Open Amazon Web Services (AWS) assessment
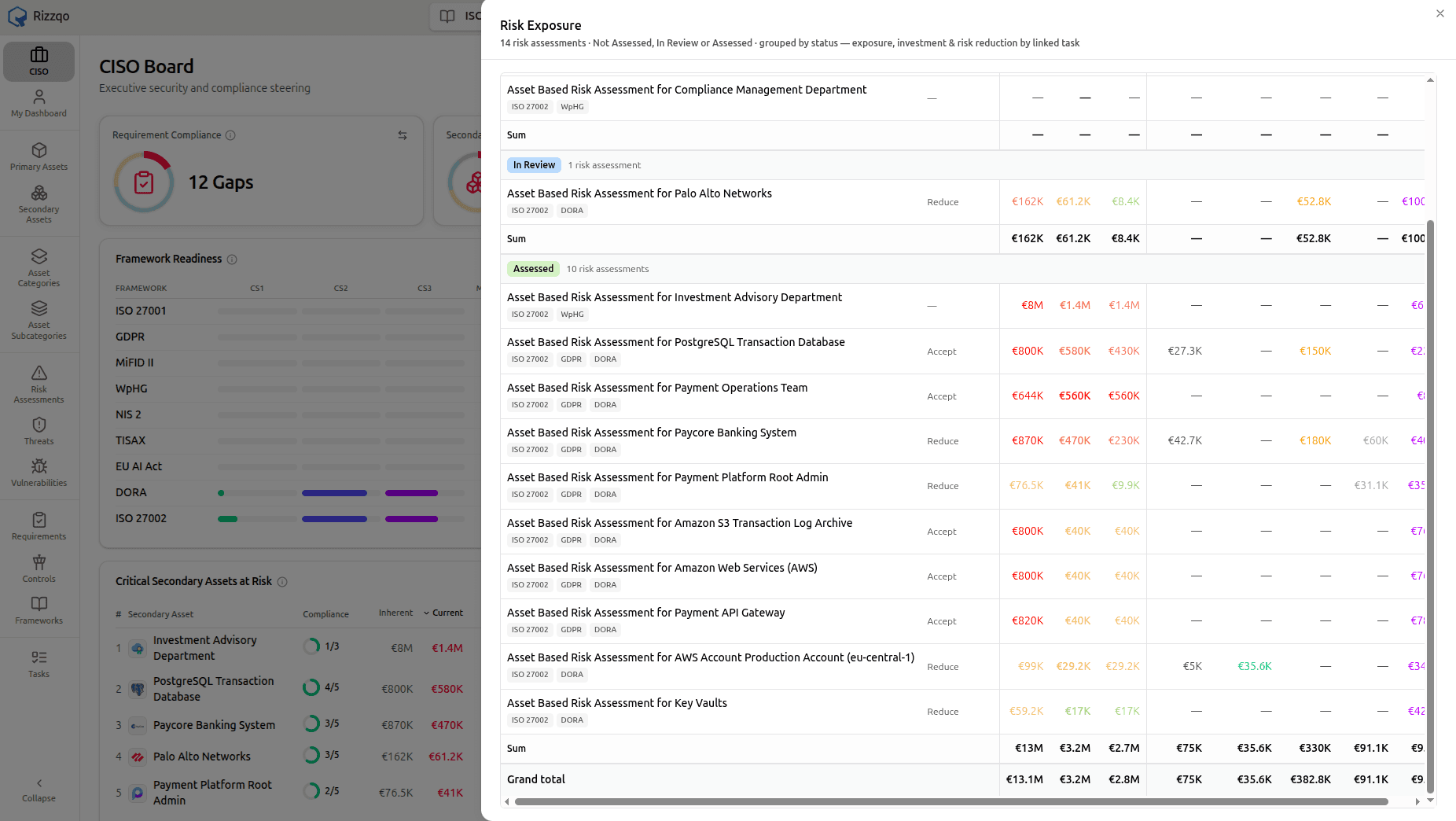This screenshot has height=821, width=1456. (x=662, y=568)
